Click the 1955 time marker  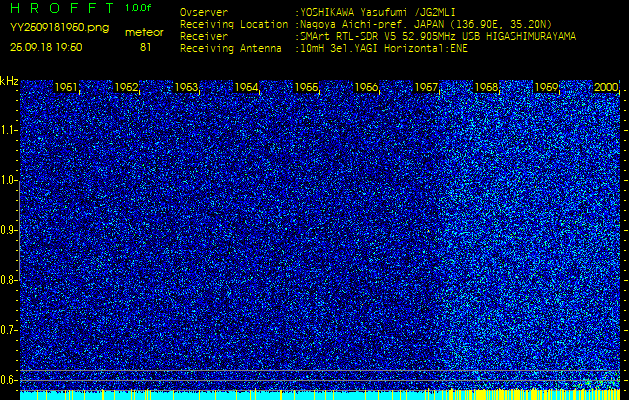pyautogui.click(x=306, y=87)
